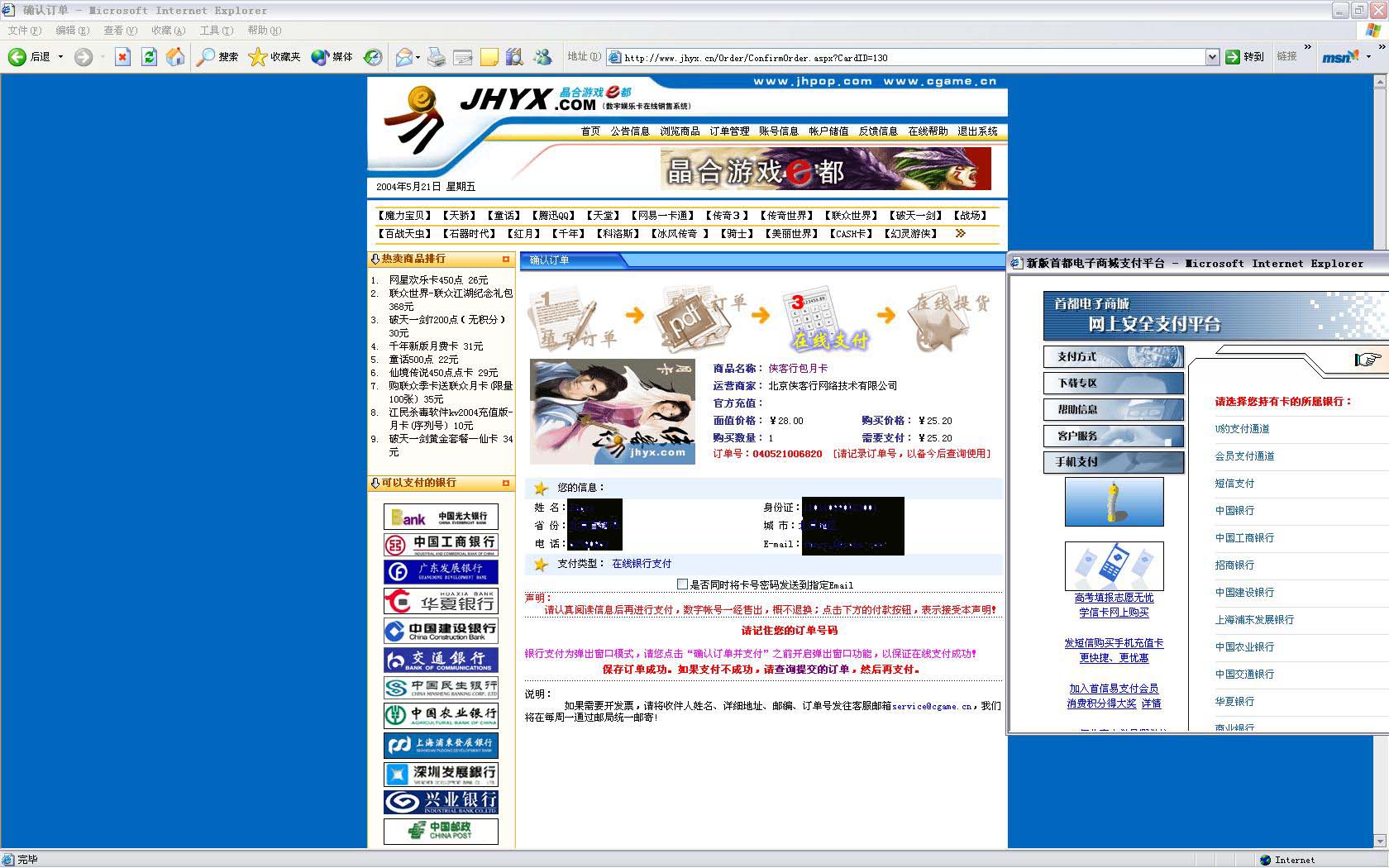Click 手机支付 button in payment window
The height and width of the screenshot is (868, 1389).
(x=1114, y=462)
